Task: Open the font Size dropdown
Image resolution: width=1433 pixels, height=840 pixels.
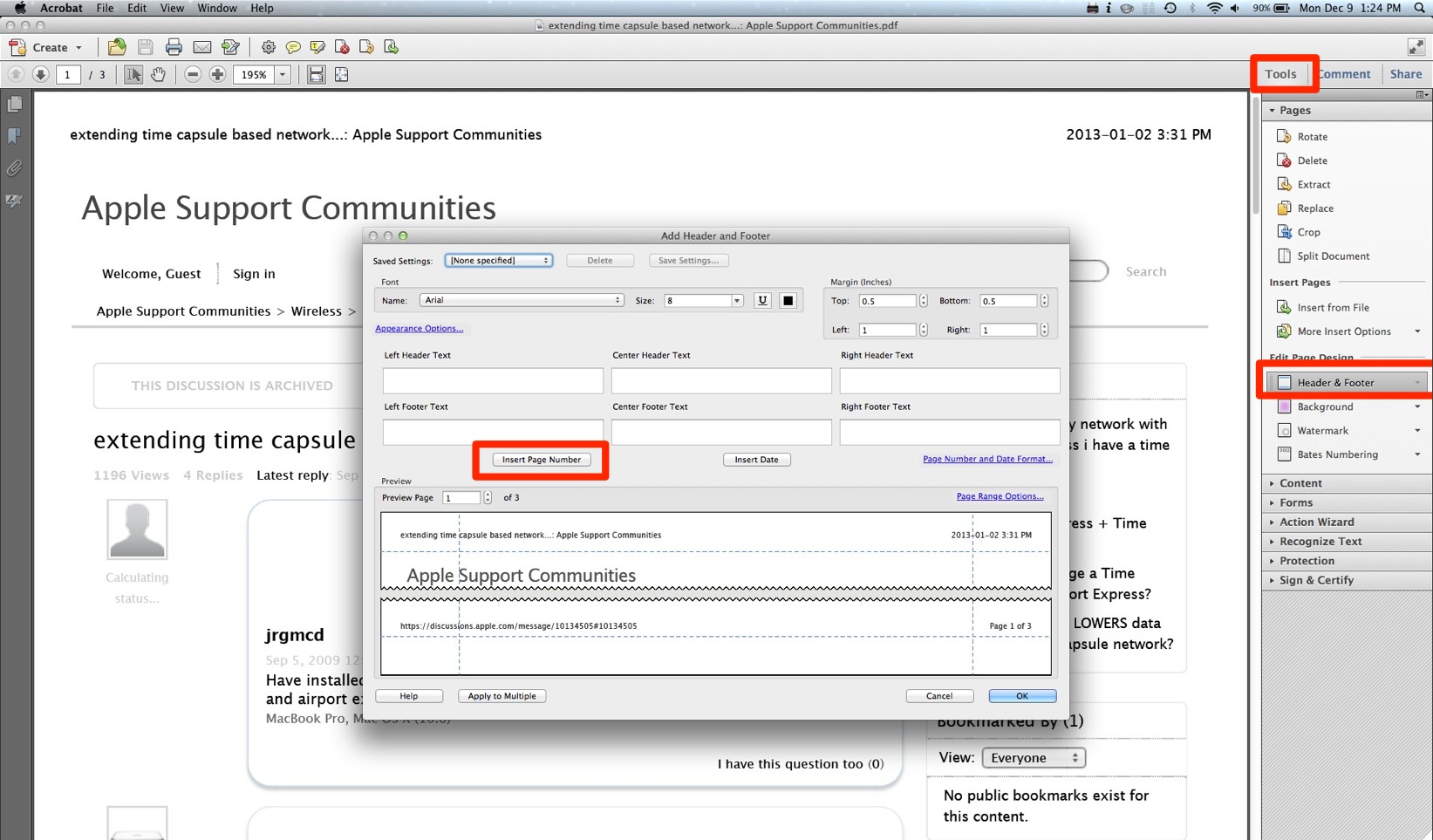Action: [737, 301]
